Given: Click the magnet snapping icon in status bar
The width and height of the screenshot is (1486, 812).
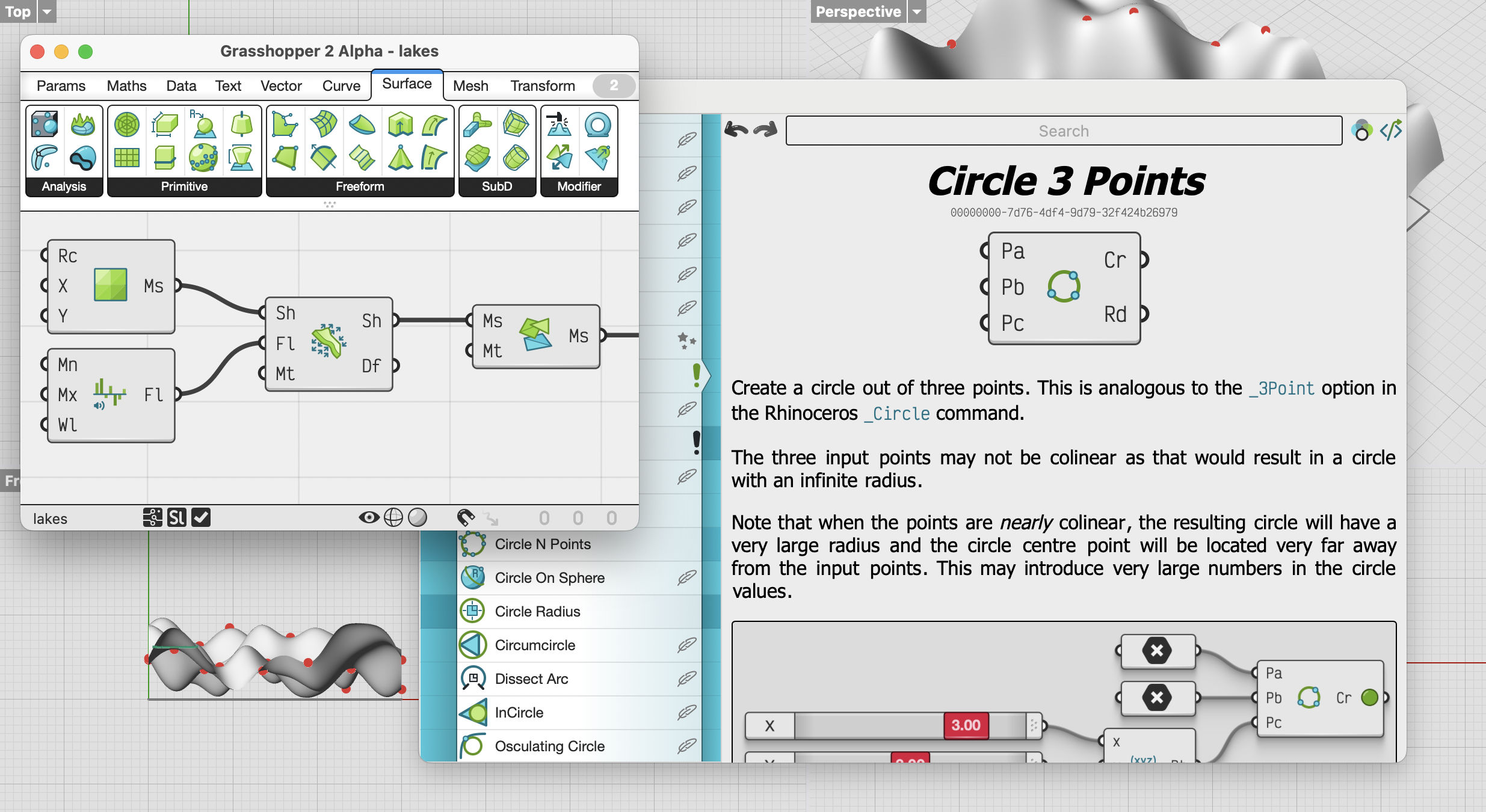Looking at the screenshot, I should [x=466, y=517].
